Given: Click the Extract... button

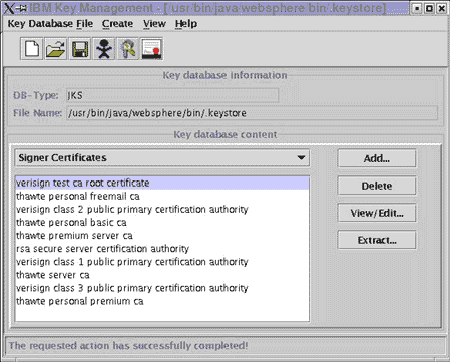Looking at the screenshot, I should point(377,240).
